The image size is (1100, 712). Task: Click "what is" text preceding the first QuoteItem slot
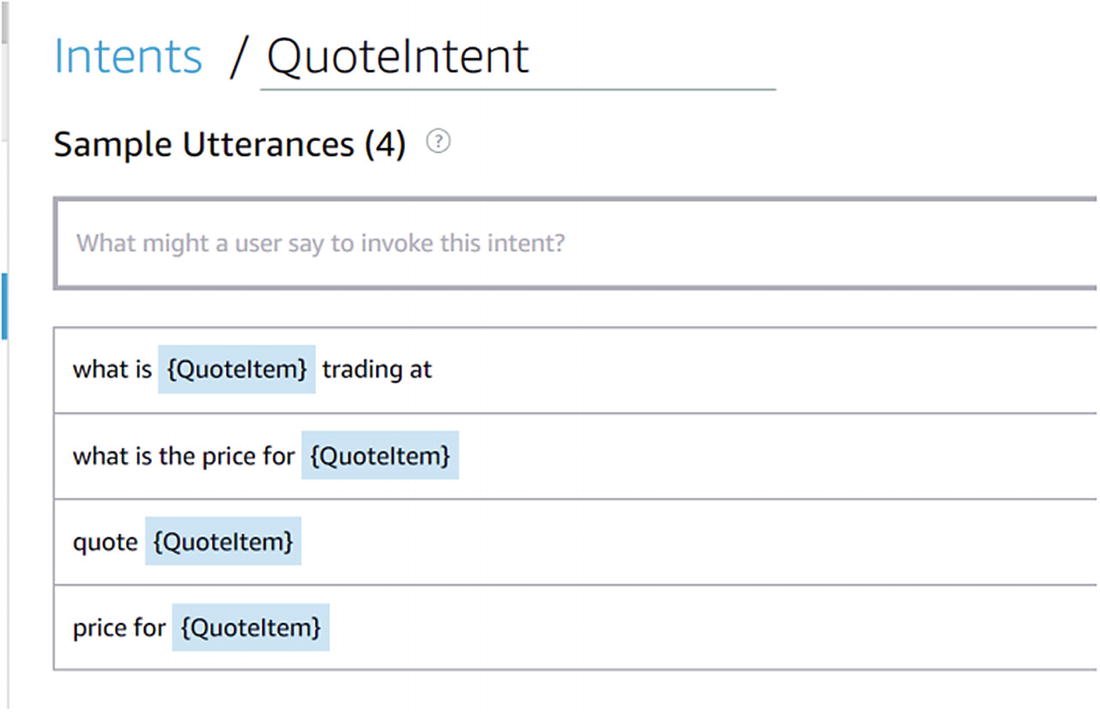pos(112,369)
